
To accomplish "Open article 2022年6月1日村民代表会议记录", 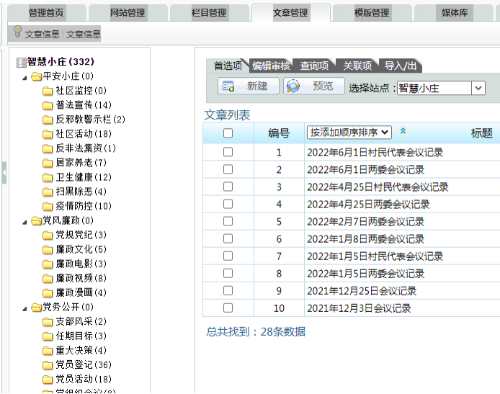I will click(375, 152).
